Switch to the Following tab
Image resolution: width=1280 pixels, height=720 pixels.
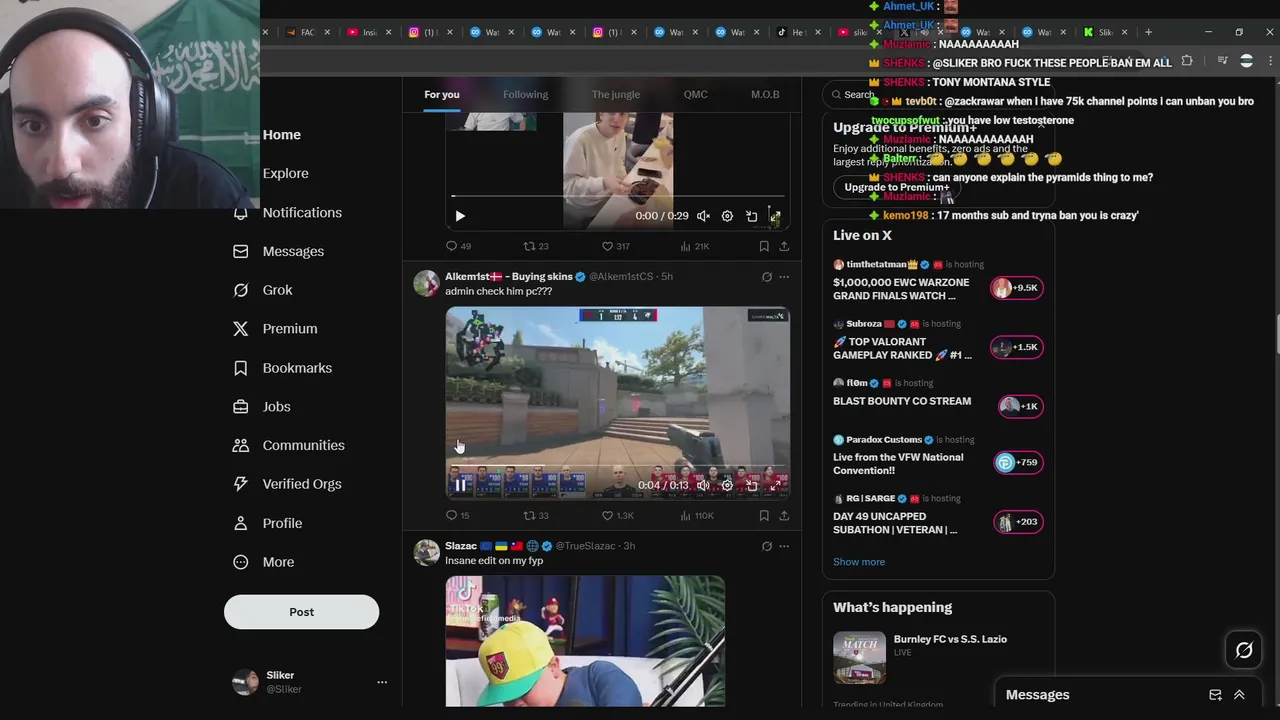tap(525, 95)
